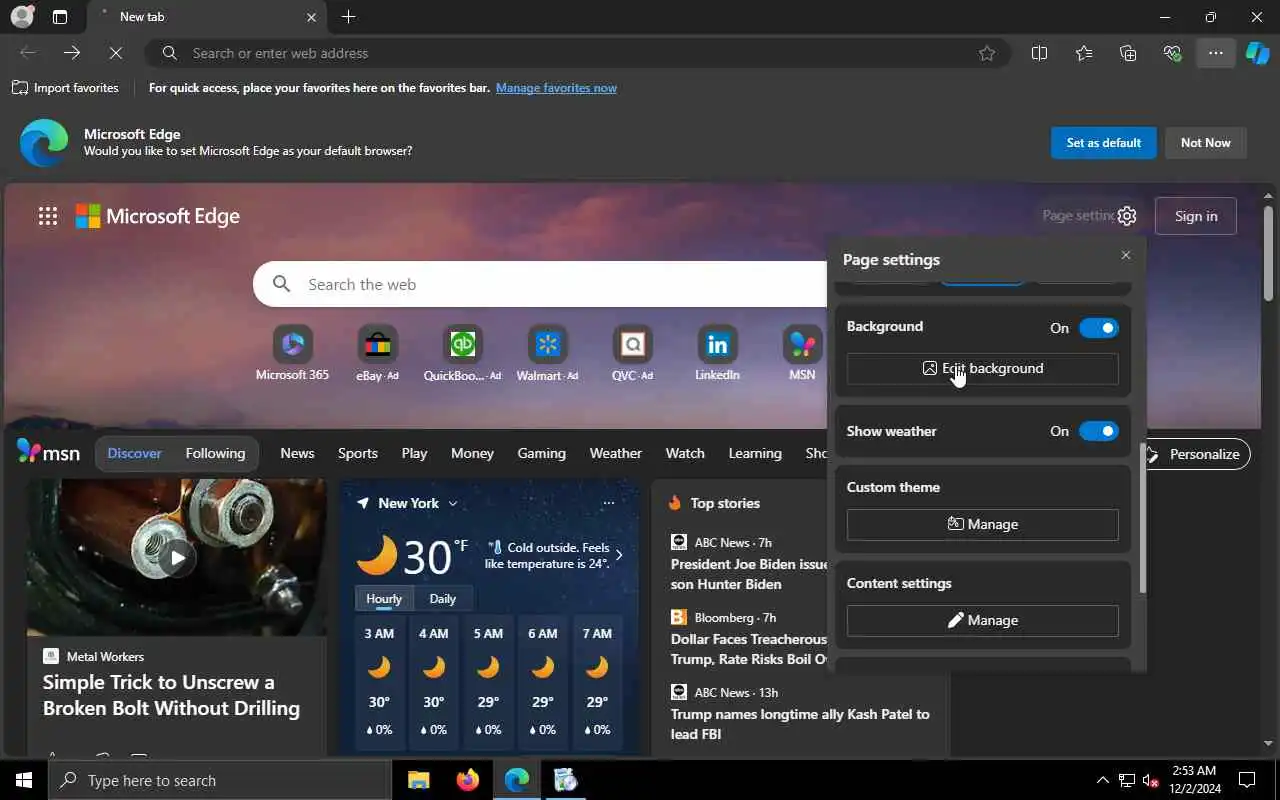Open Manage favorites now link

point(556,88)
